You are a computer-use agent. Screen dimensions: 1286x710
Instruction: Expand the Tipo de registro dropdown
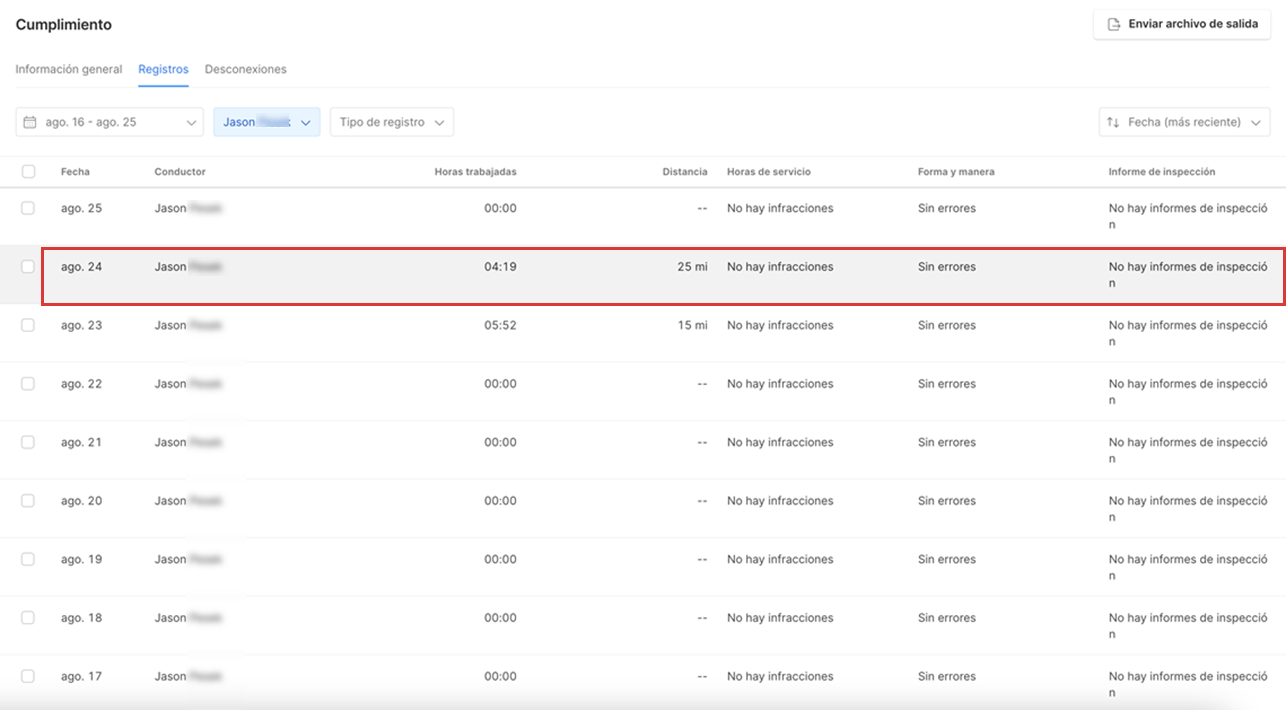392,122
